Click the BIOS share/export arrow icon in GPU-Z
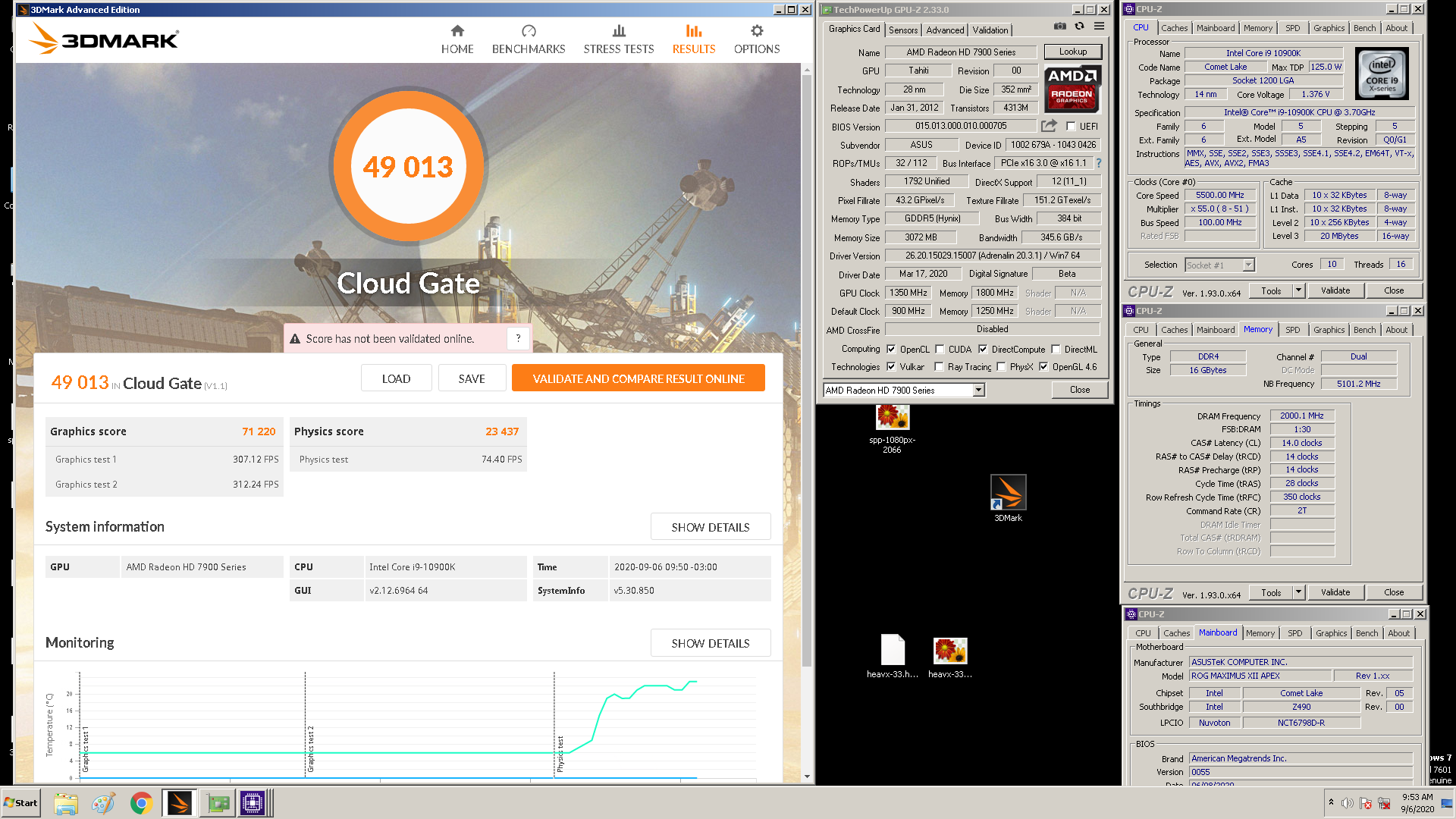The image size is (1456, 819). [1049, 126]
